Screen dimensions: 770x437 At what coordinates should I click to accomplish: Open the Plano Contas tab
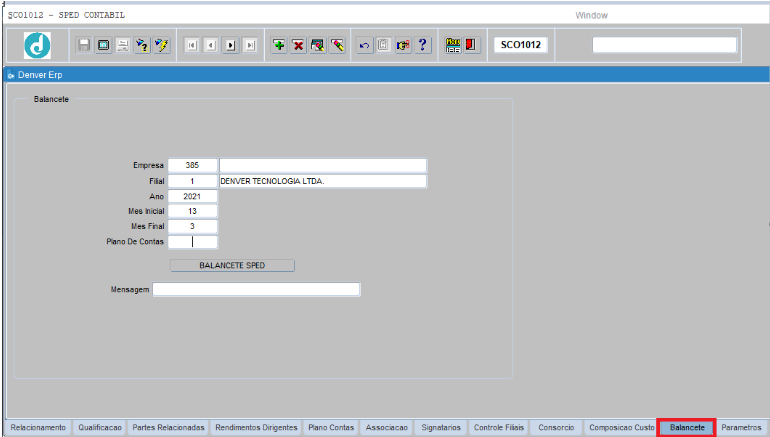330,427
